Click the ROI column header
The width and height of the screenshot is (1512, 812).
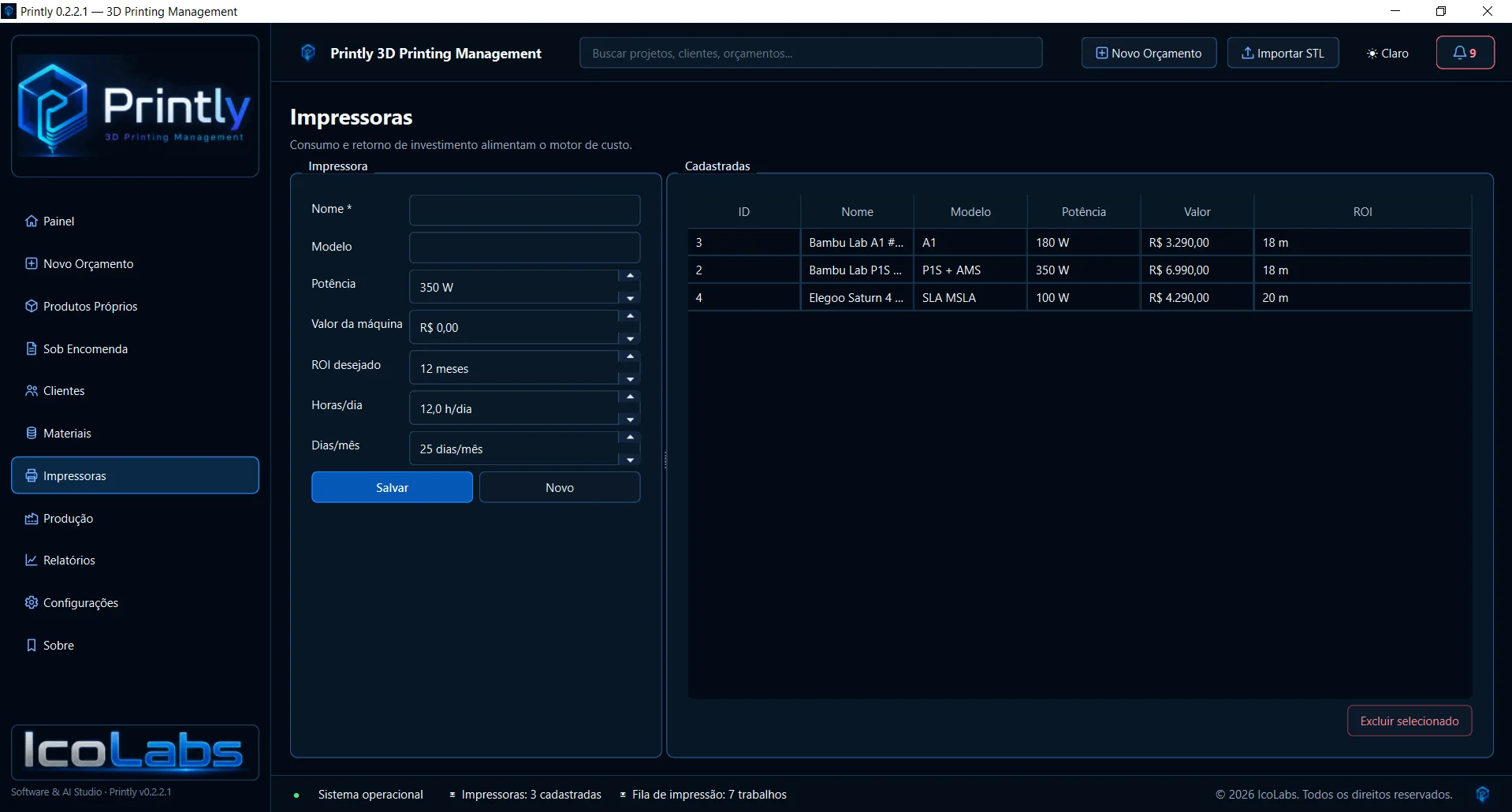tap(1362, 211)
